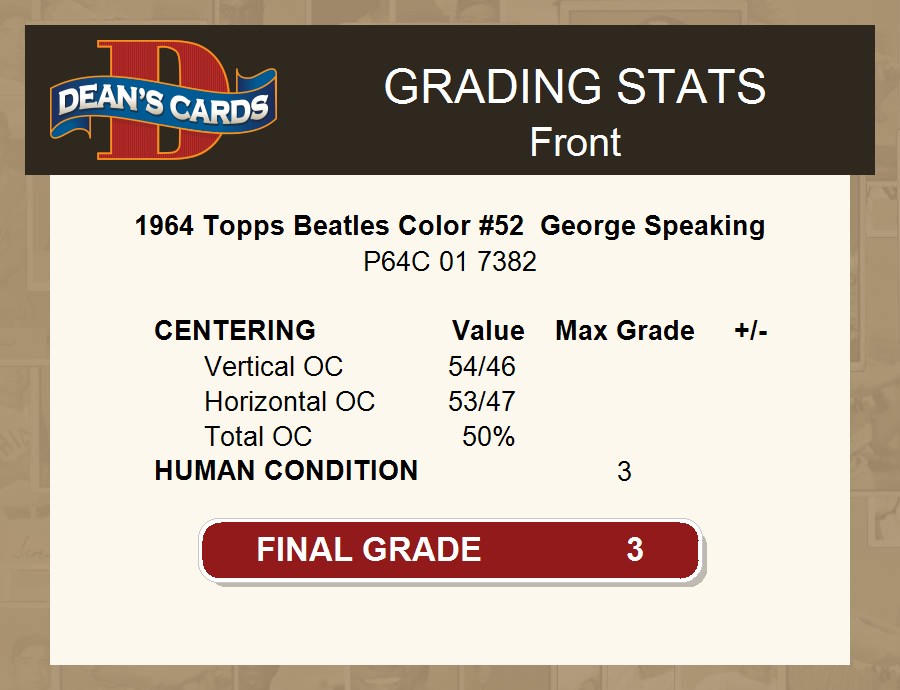Click the Max Grade column header

624,331
